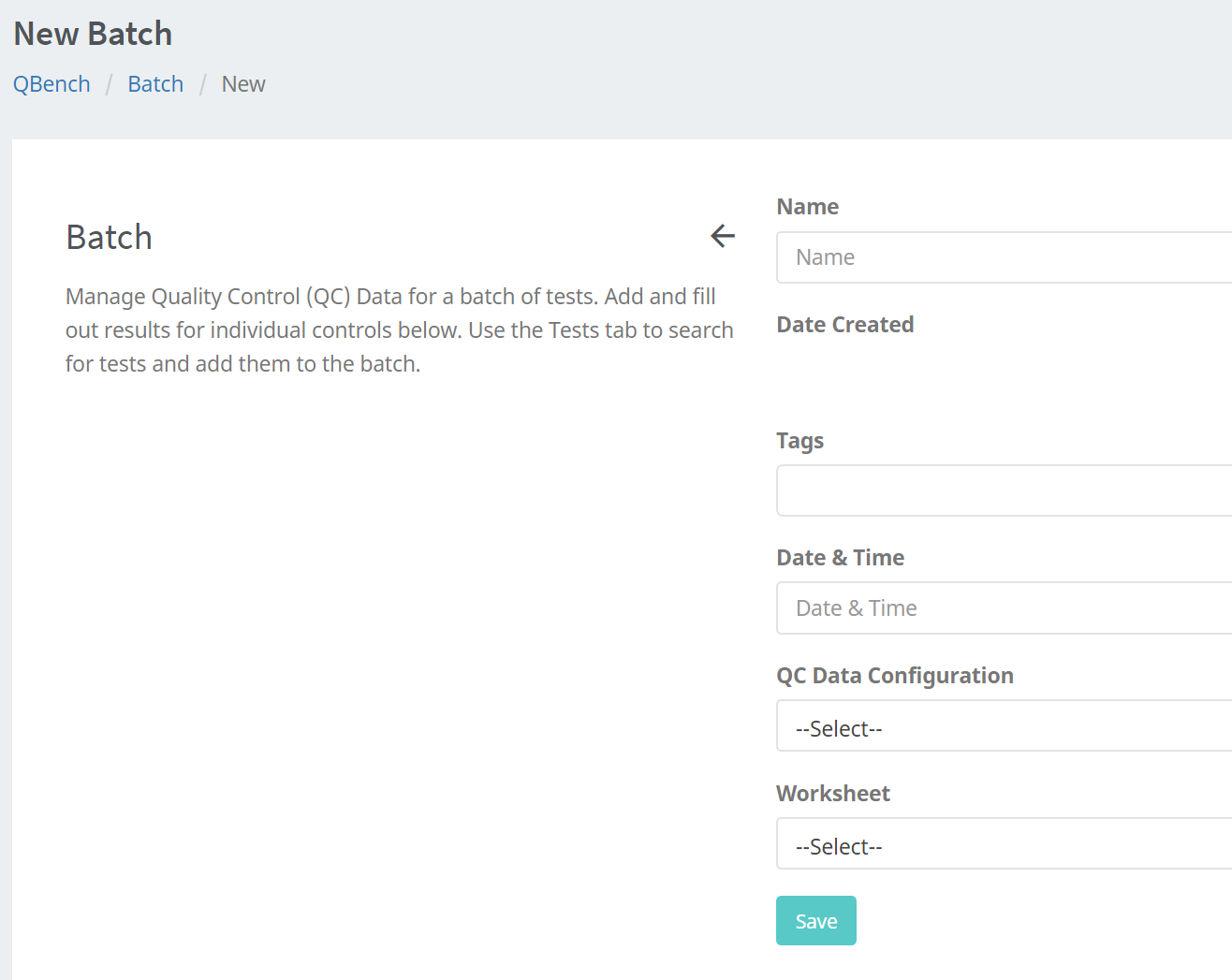This screenshot has width=1232, height=980.
Task: Click the Tags field label
Action: click(799, 441)
